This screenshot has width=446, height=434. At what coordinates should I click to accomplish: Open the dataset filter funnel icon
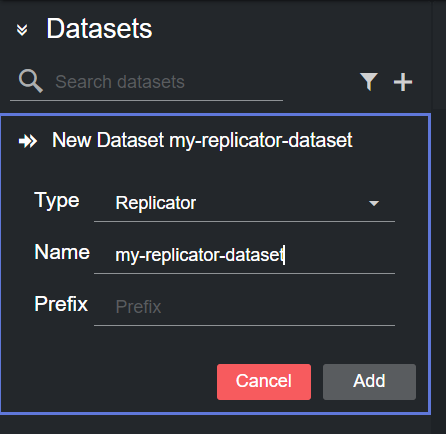pyautogui.click(x=369, y=82)
